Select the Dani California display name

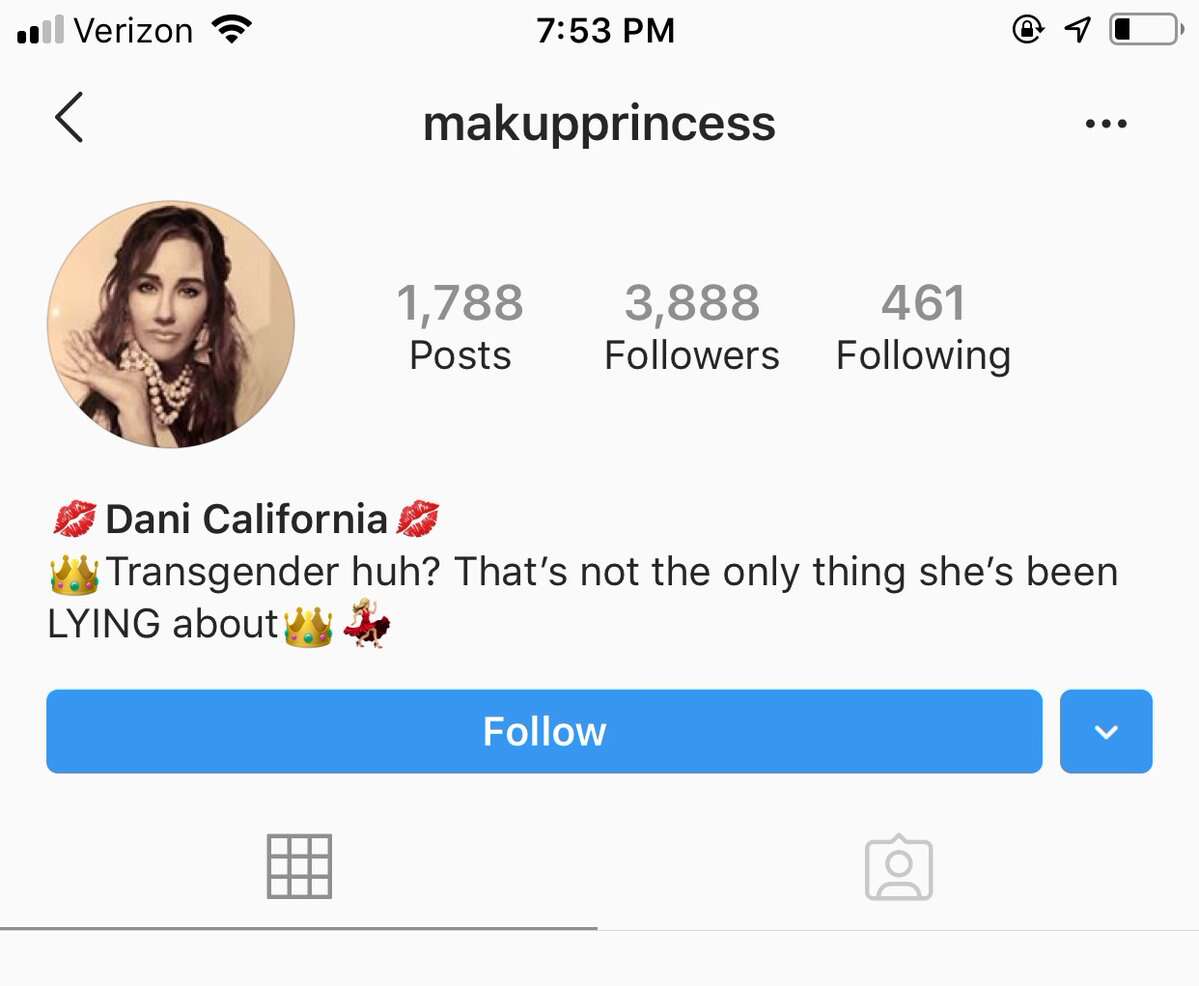click(246, 519)
